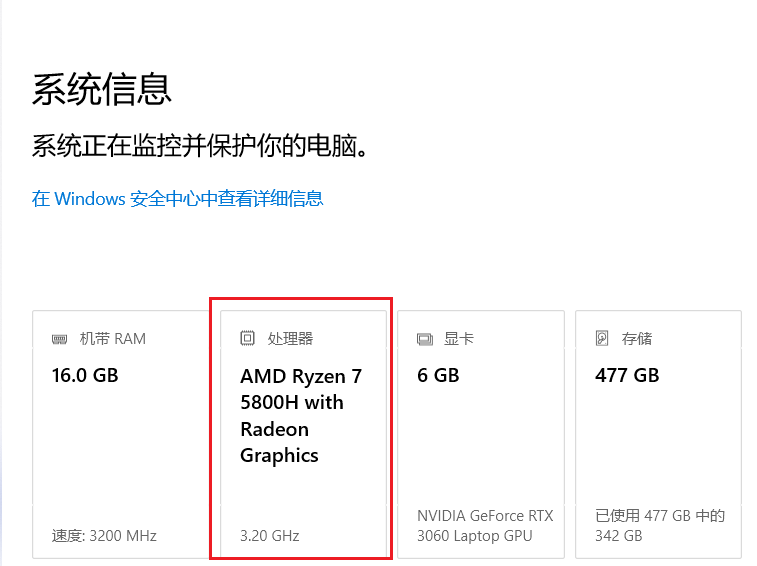Click the storage drive icon

[x=602, y=339]
